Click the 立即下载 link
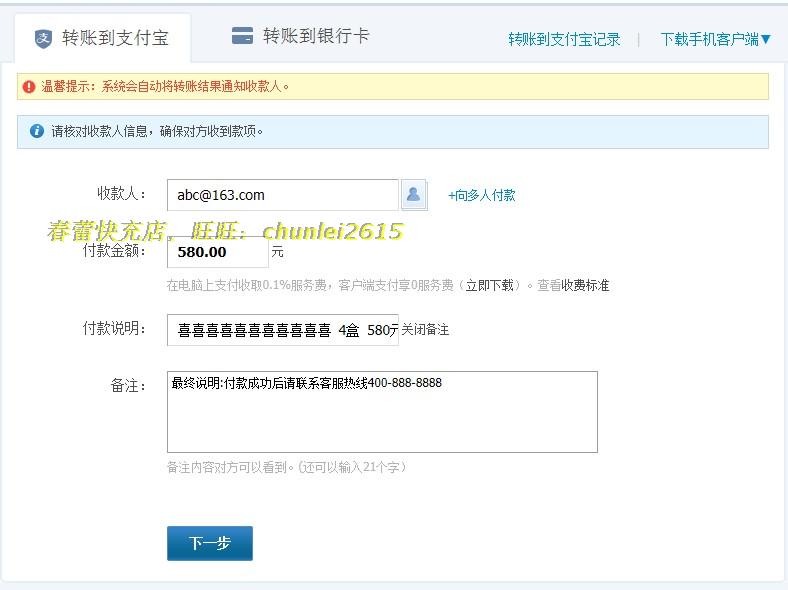 coord(489,285)
